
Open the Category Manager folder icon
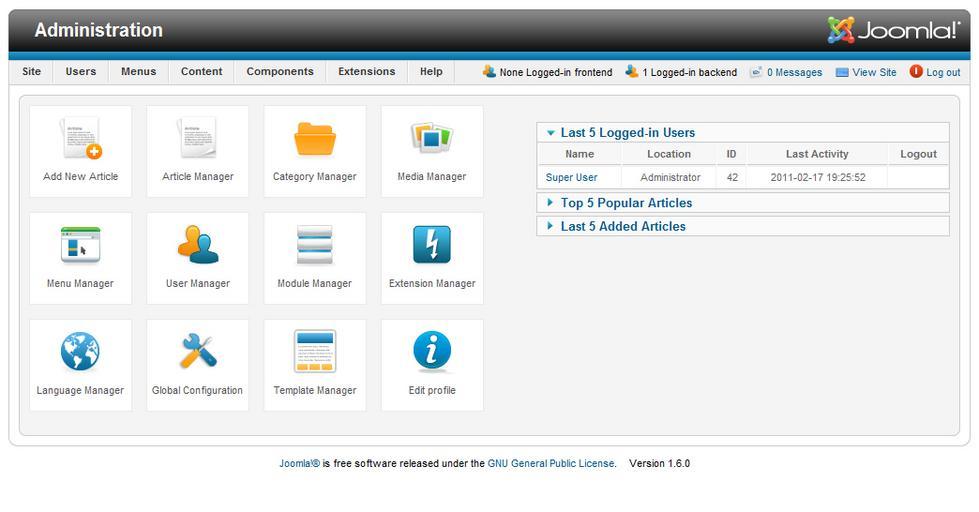[x=314, y=139]
